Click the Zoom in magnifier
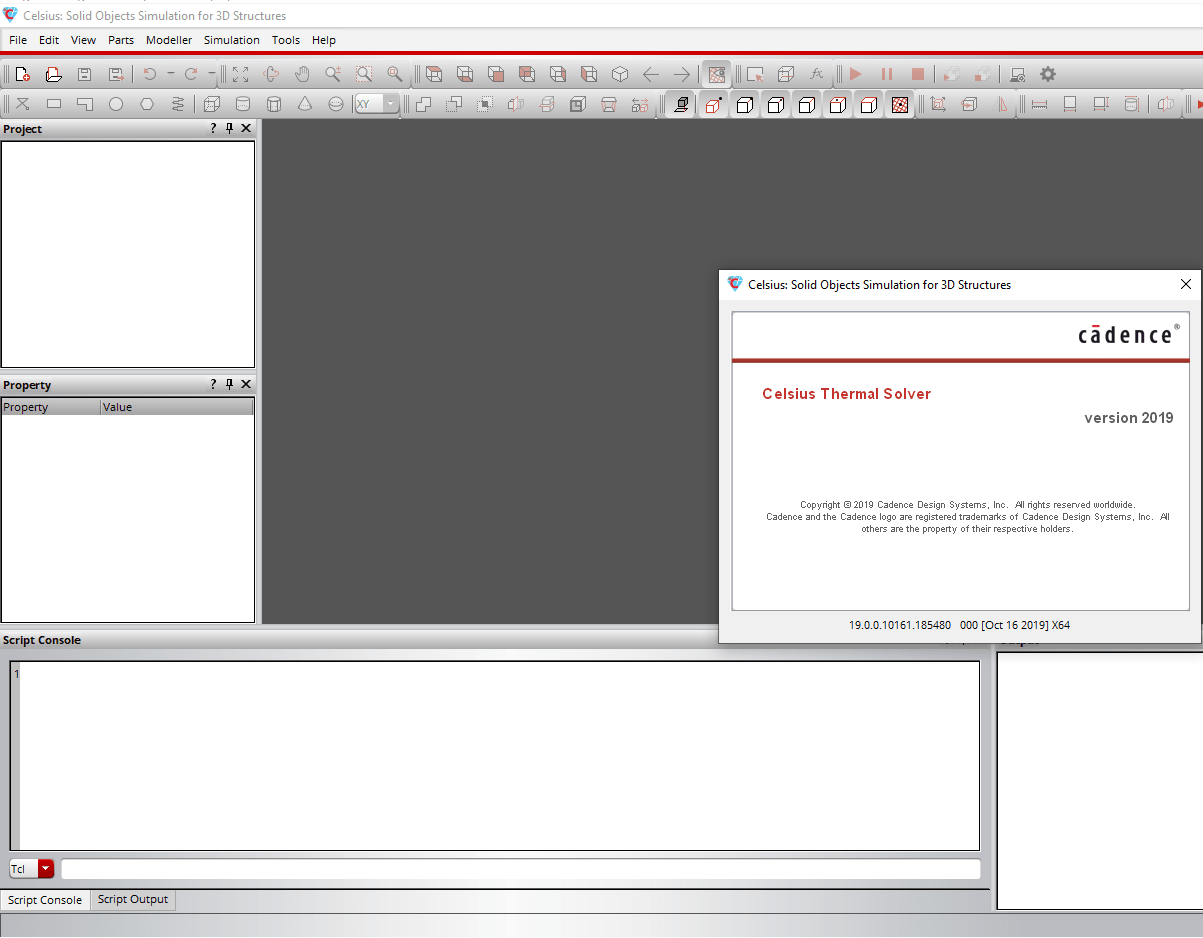 [x=333, y=74]
